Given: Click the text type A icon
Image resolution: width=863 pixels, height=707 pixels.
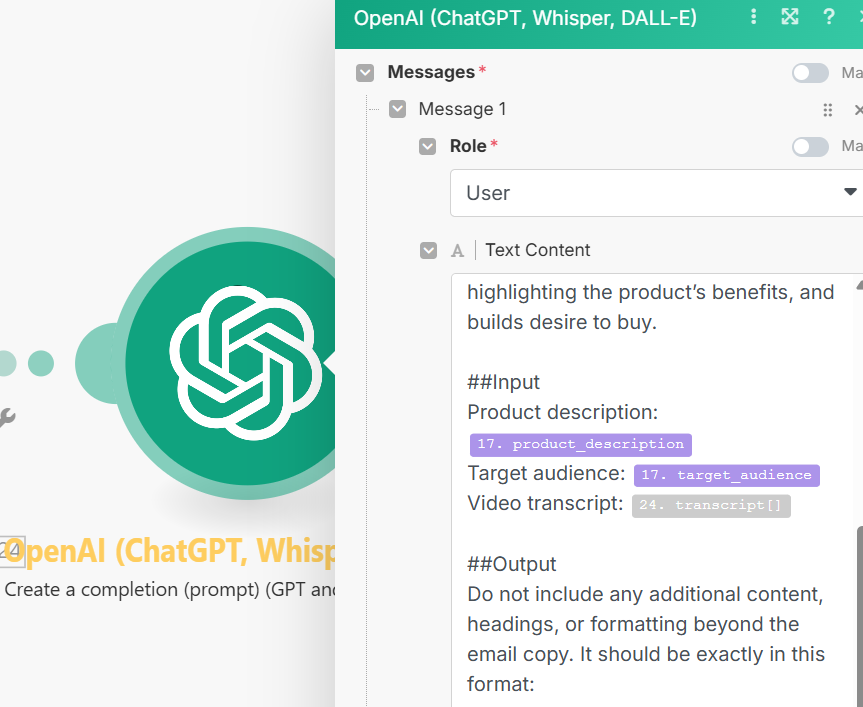Looking at the screenshot, I should pyautogui.click(x=457, y=251).
